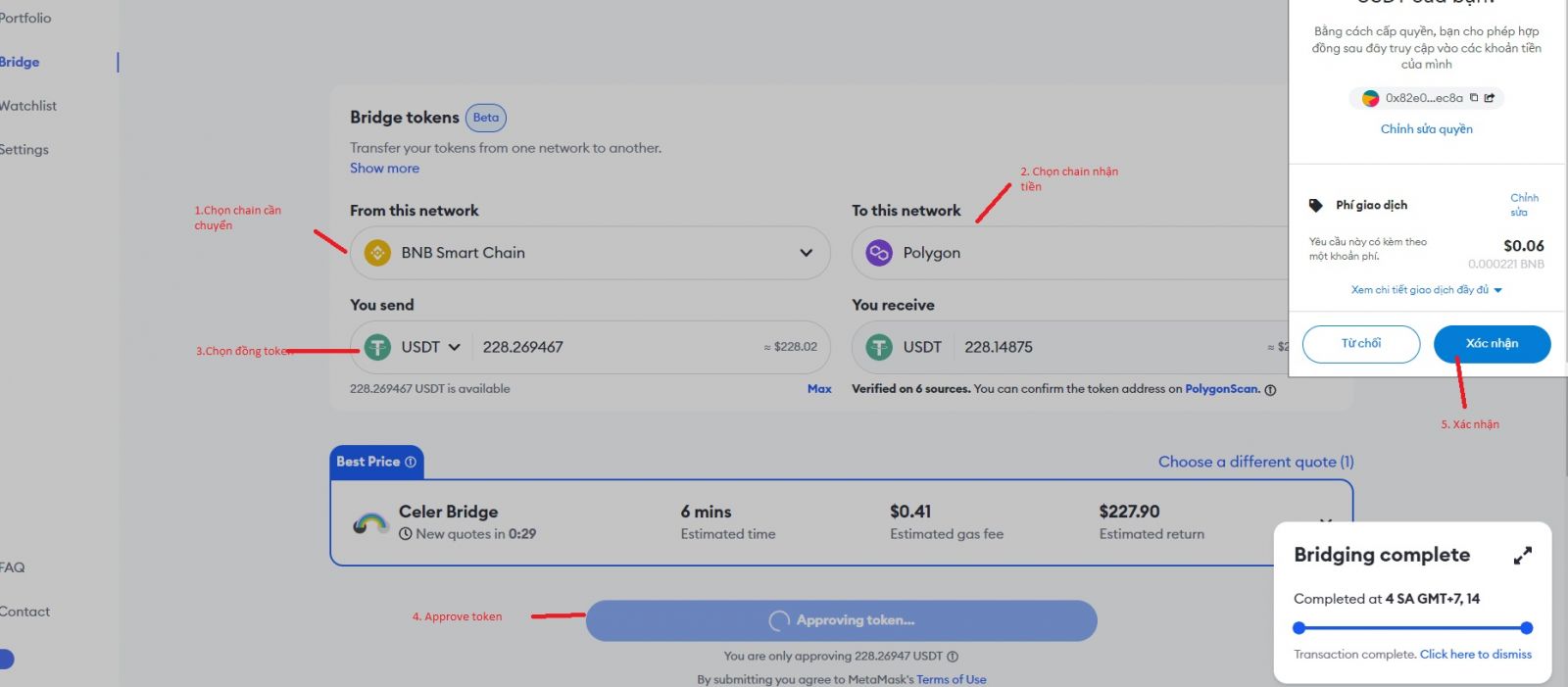Click the Celer Bridge rainbow logo
Screen dimensions: 1568x687
pyautogui.click(x=370, y=523)
